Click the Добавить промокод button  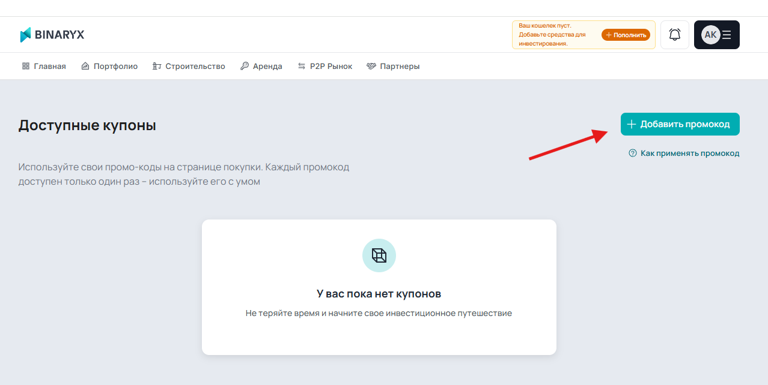click(680, 124)
